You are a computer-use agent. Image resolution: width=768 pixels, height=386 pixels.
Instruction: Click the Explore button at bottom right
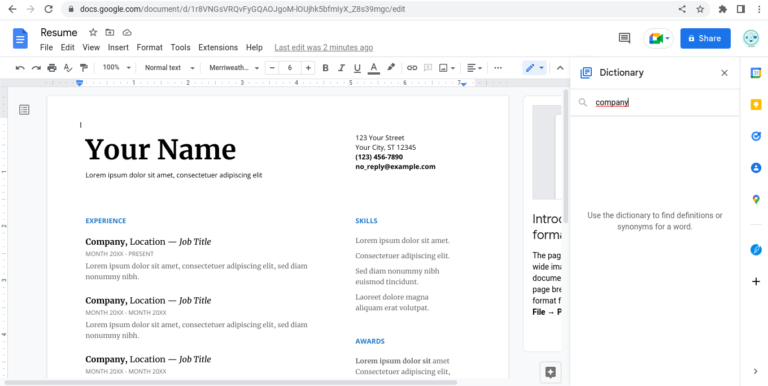pyautogui.click(x=551, y=372)
